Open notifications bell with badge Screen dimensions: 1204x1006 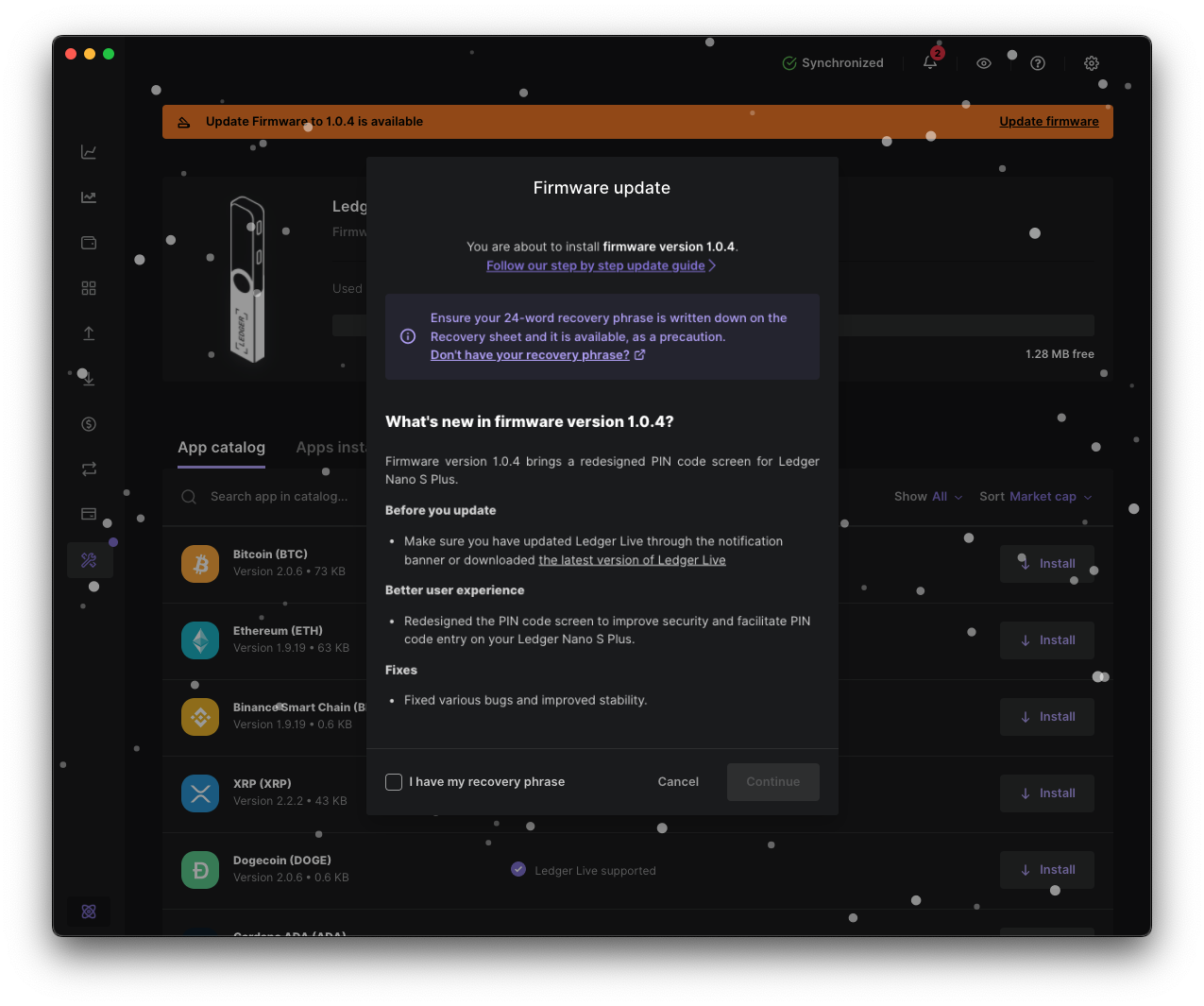click(930, 63)
